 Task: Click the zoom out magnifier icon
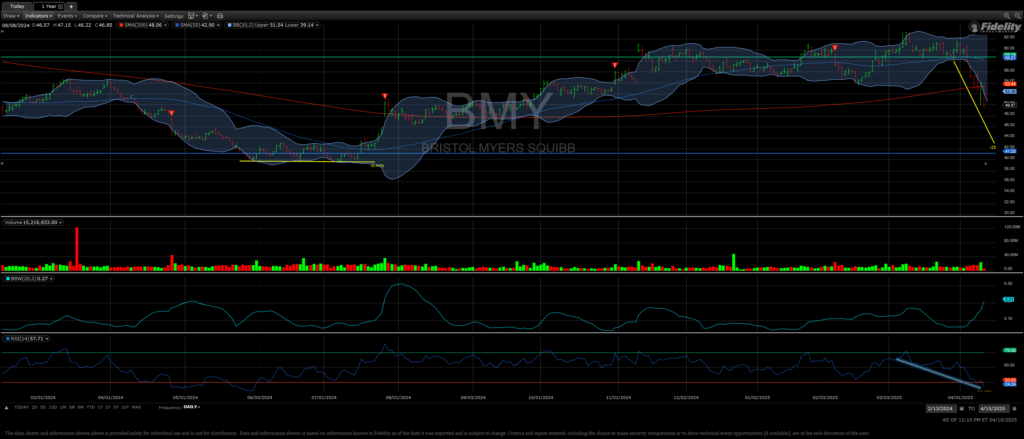pos(1017,16)
